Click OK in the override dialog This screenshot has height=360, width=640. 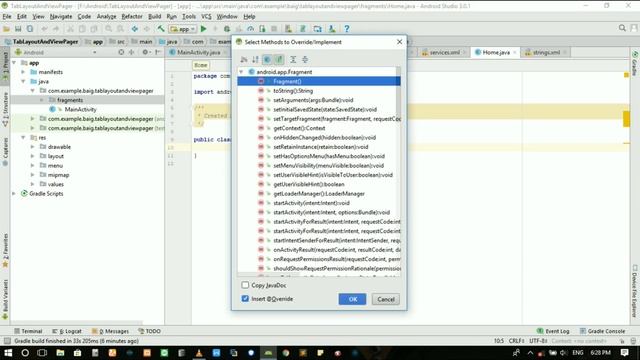352,299
